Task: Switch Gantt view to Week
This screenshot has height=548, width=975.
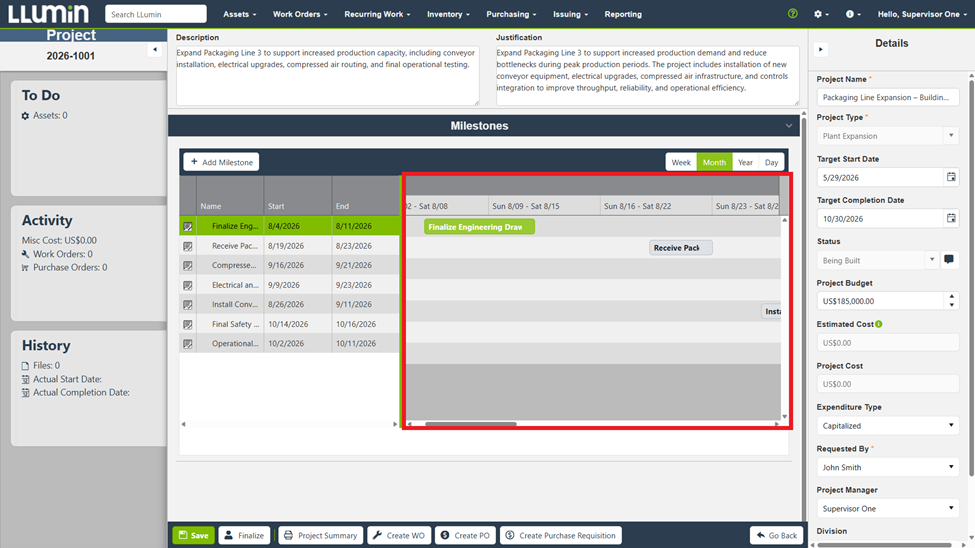Action: [x=681, y=162]
